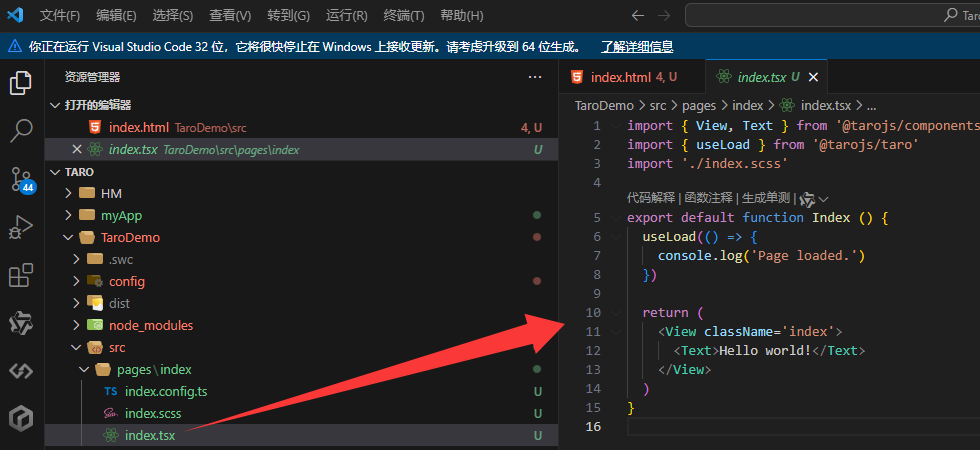This screenshot has width=980, height=450.
Task: Click the React icon in breadcrumb bar
Action: point(787,106)
